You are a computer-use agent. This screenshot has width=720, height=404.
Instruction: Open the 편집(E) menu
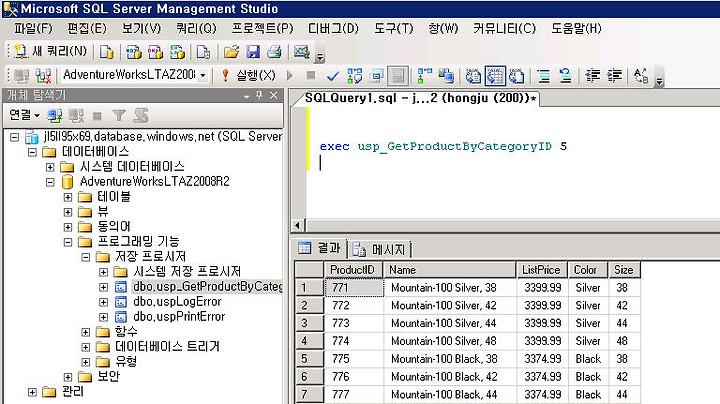(x=87, y=28)
